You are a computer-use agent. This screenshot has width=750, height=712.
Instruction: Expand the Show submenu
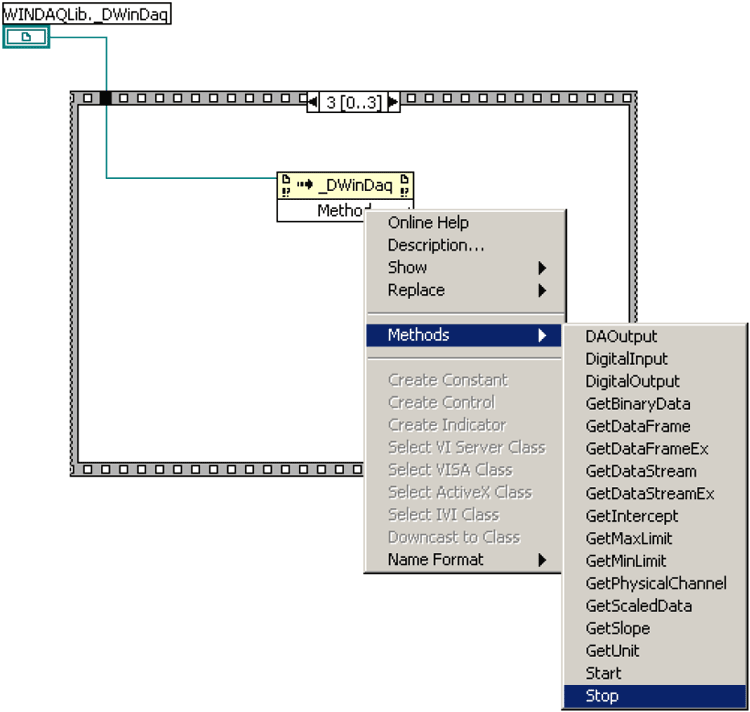(465, 267)
